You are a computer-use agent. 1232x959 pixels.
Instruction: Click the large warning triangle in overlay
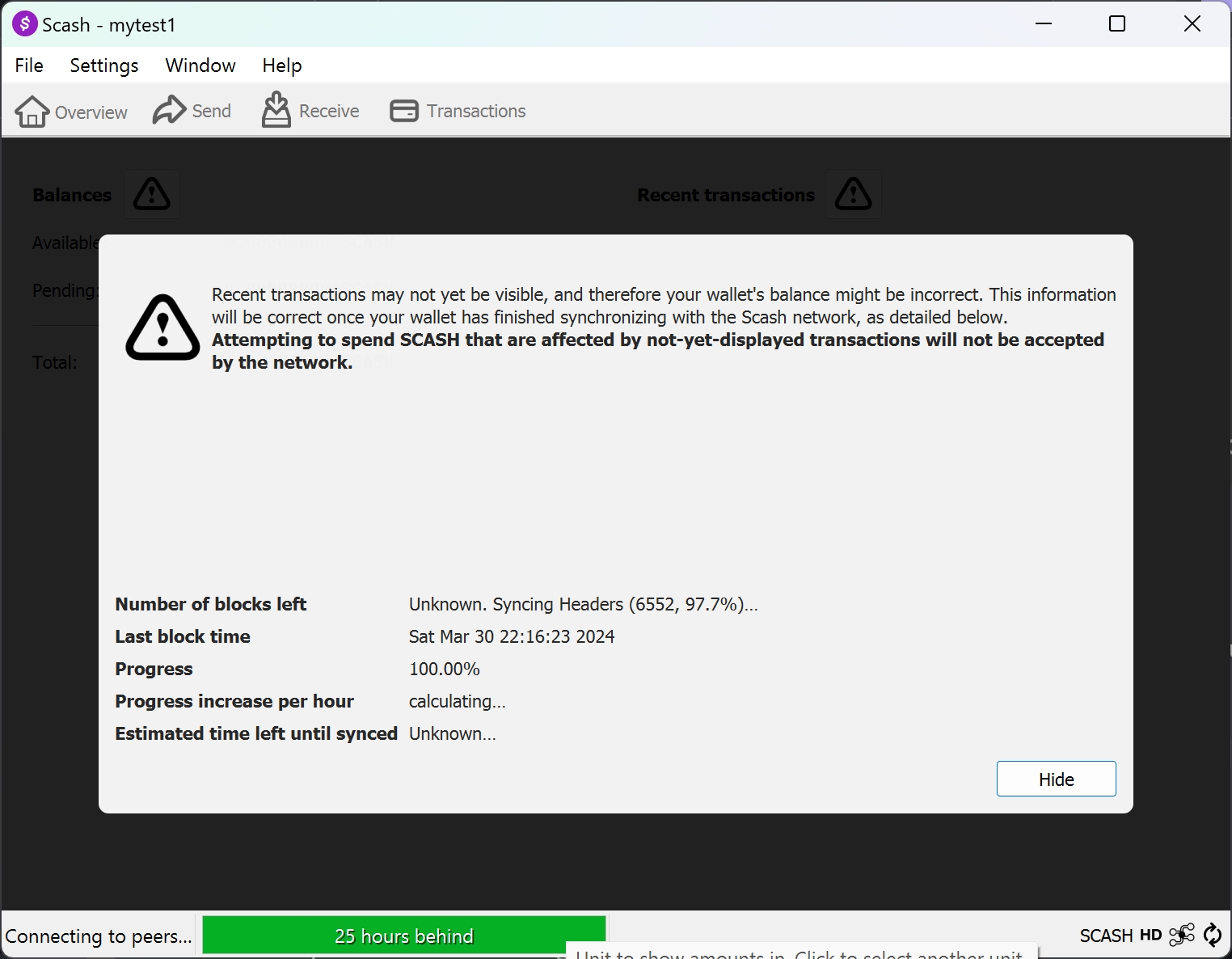click(162, 327)
